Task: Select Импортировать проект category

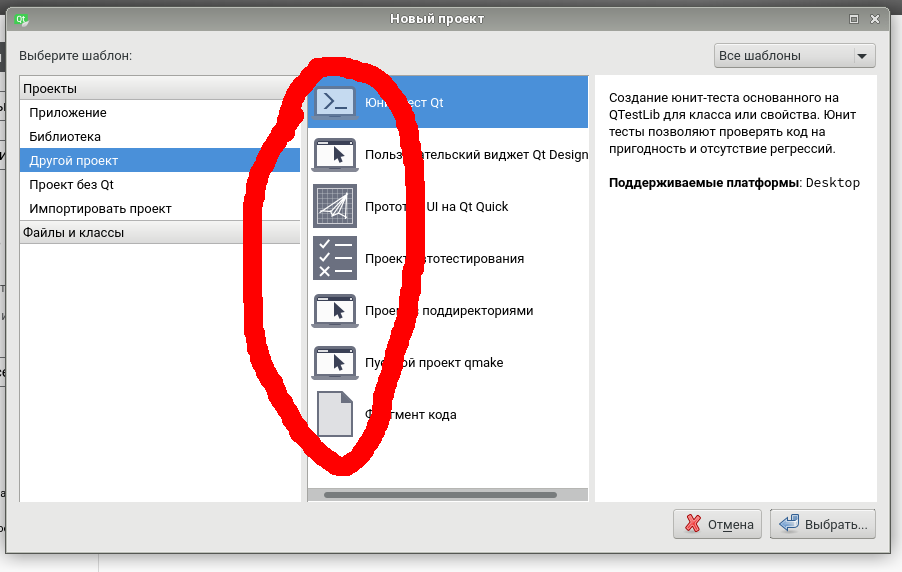Action: [x=160, y=209]
